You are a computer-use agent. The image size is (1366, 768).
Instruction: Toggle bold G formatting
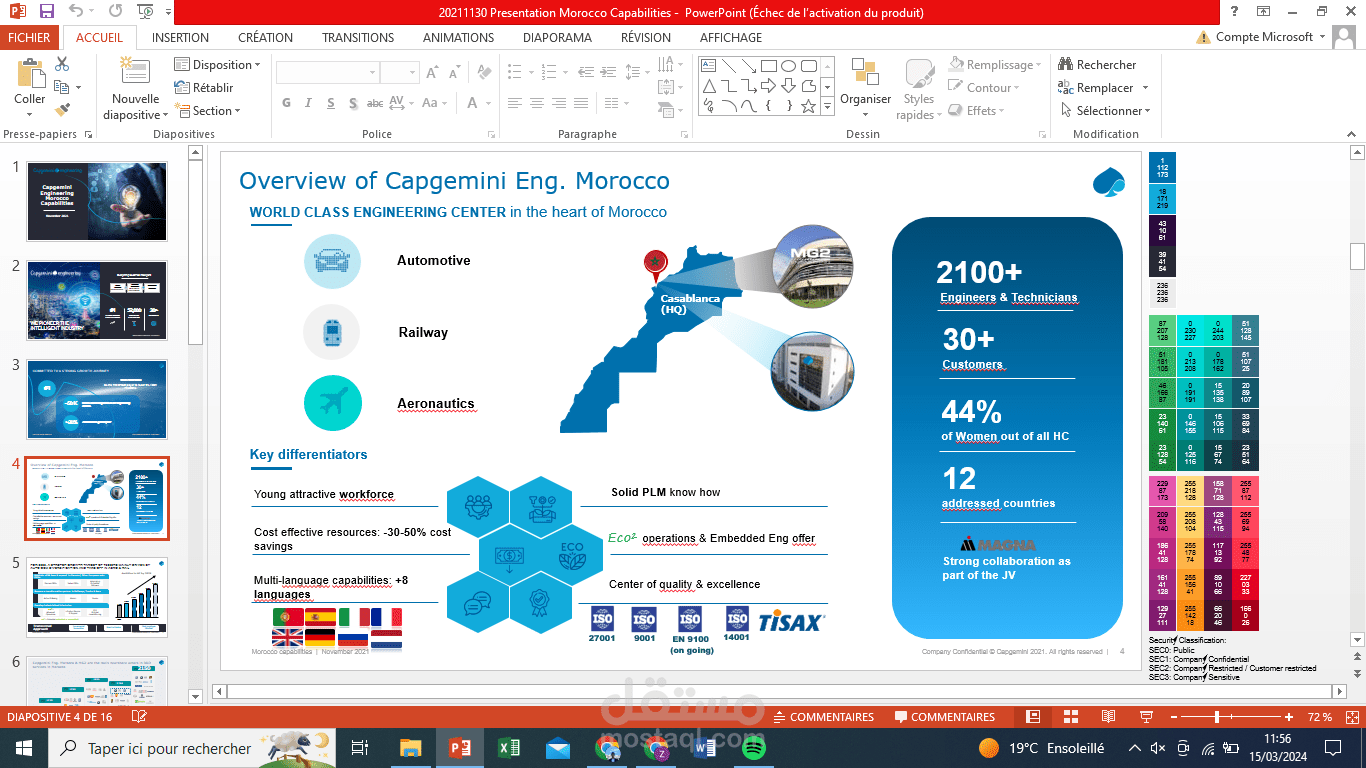coord(286,103)
